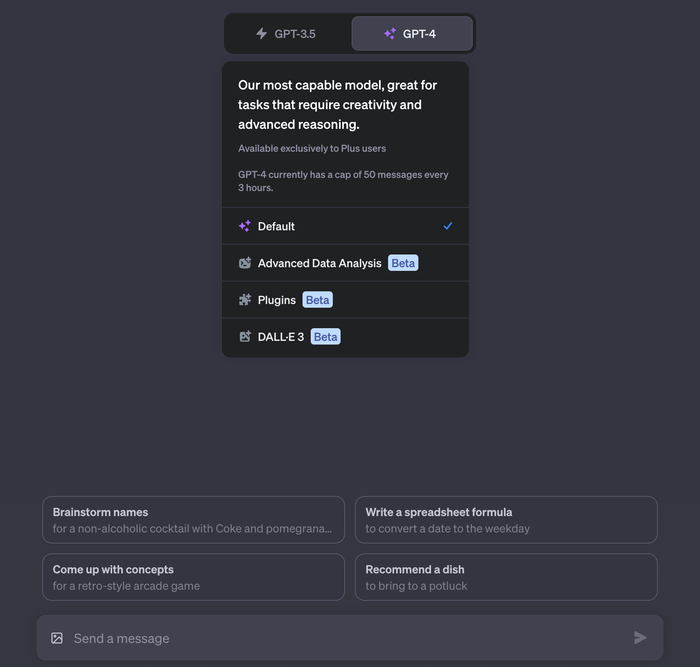Click the Plugins puzzle piece icon

[x=245, y=300]
